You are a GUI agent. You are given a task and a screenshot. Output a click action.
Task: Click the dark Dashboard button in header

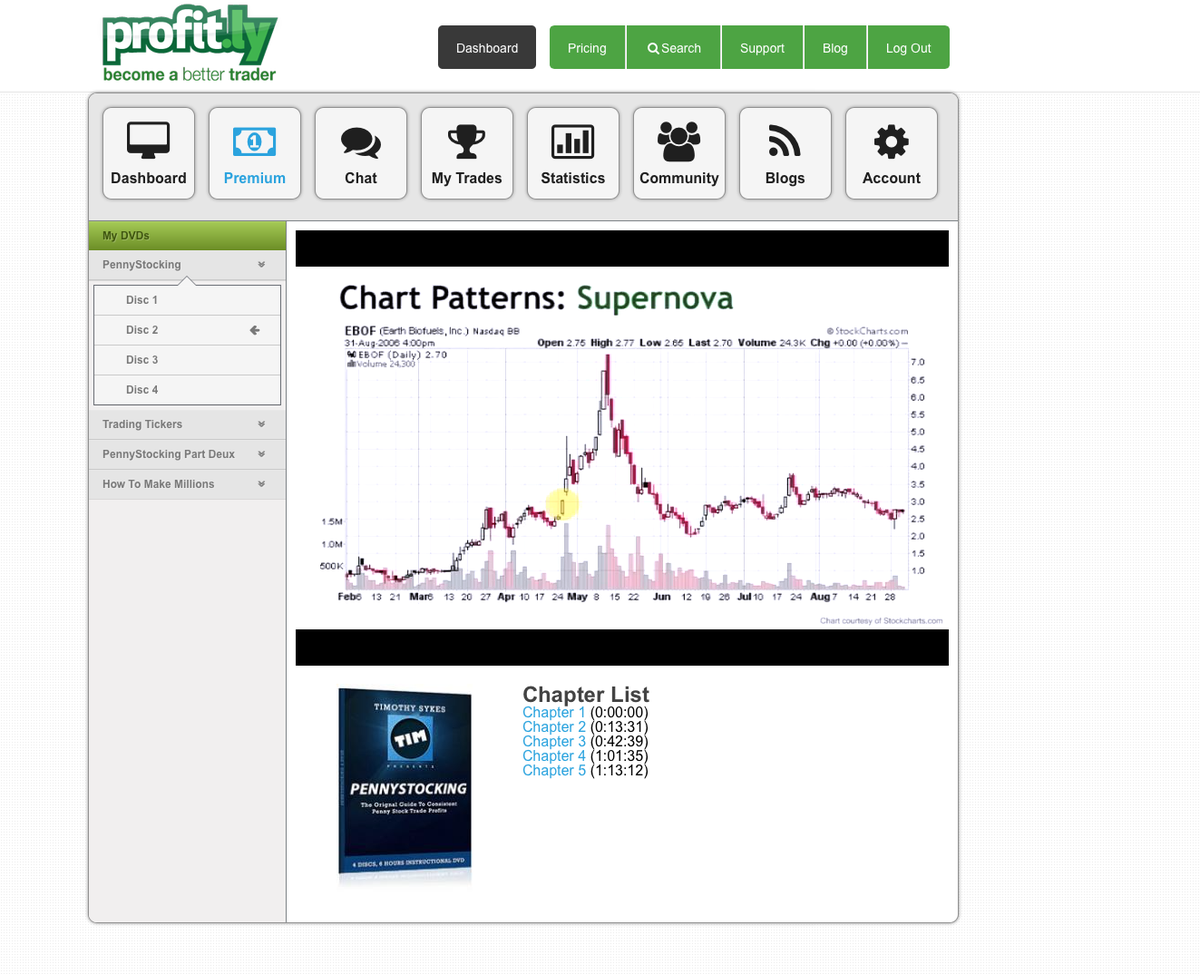pyautogui.click(x=487, y=47)
